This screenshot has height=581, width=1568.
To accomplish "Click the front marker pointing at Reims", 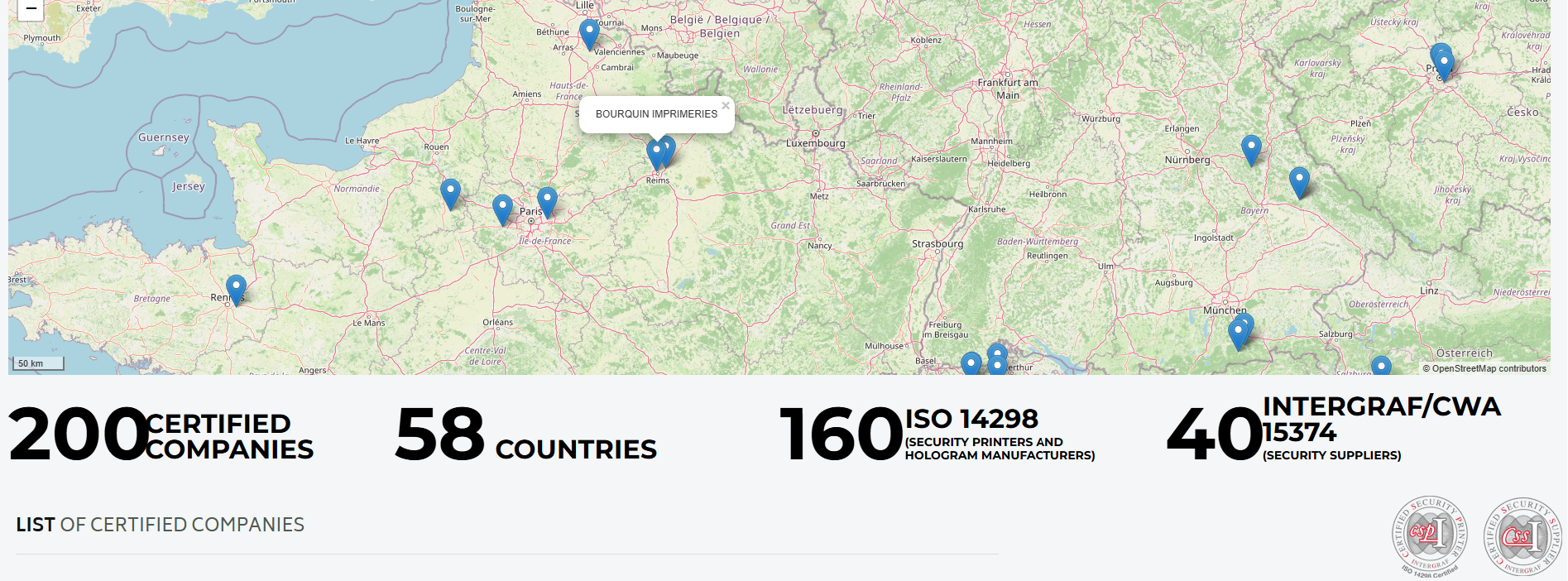I will coord(657,155).
